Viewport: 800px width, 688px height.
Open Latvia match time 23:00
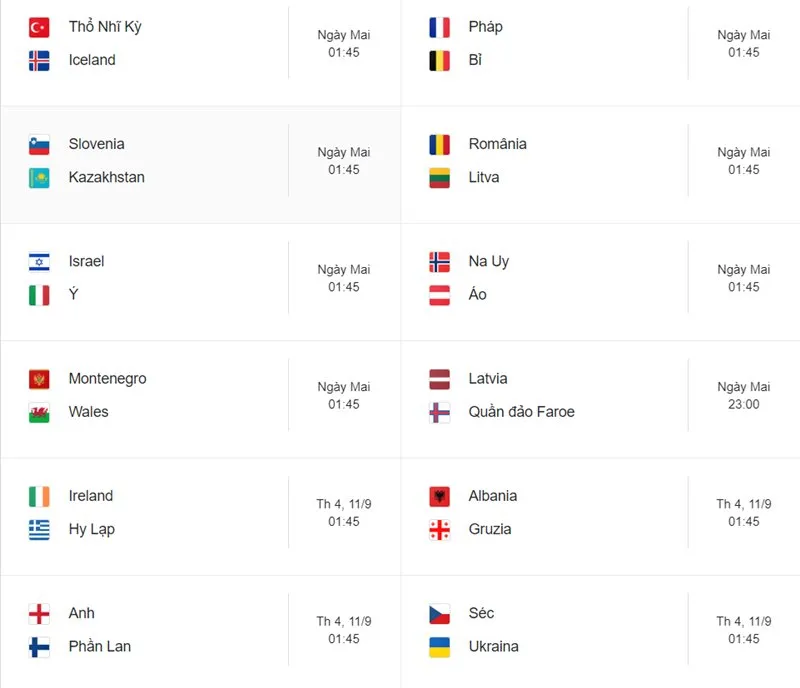click(x=743, y=404)
